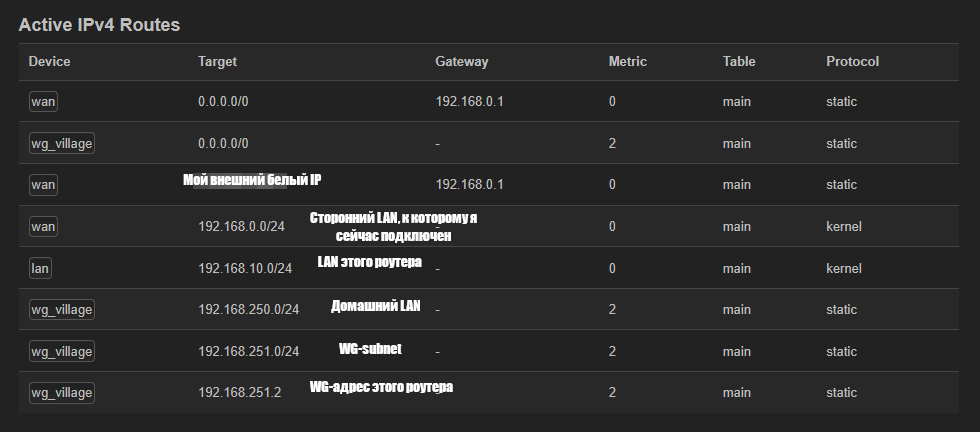Click the Protocol column header
This screenshot has width=980, height=432.
coord(852,62)
